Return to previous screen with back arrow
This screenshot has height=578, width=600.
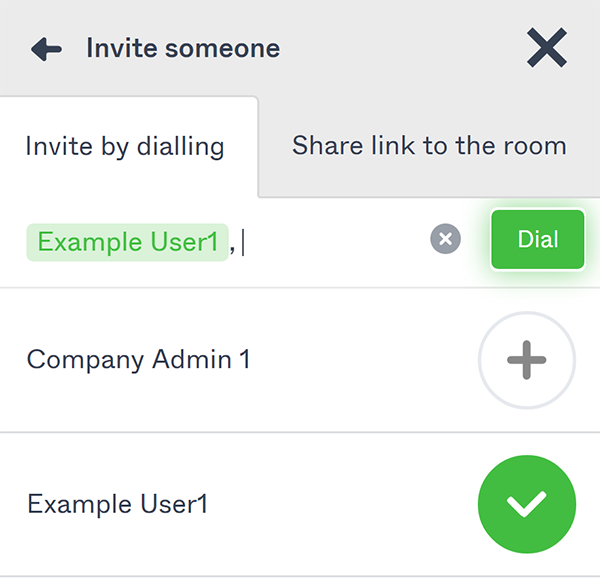(46, 49)
